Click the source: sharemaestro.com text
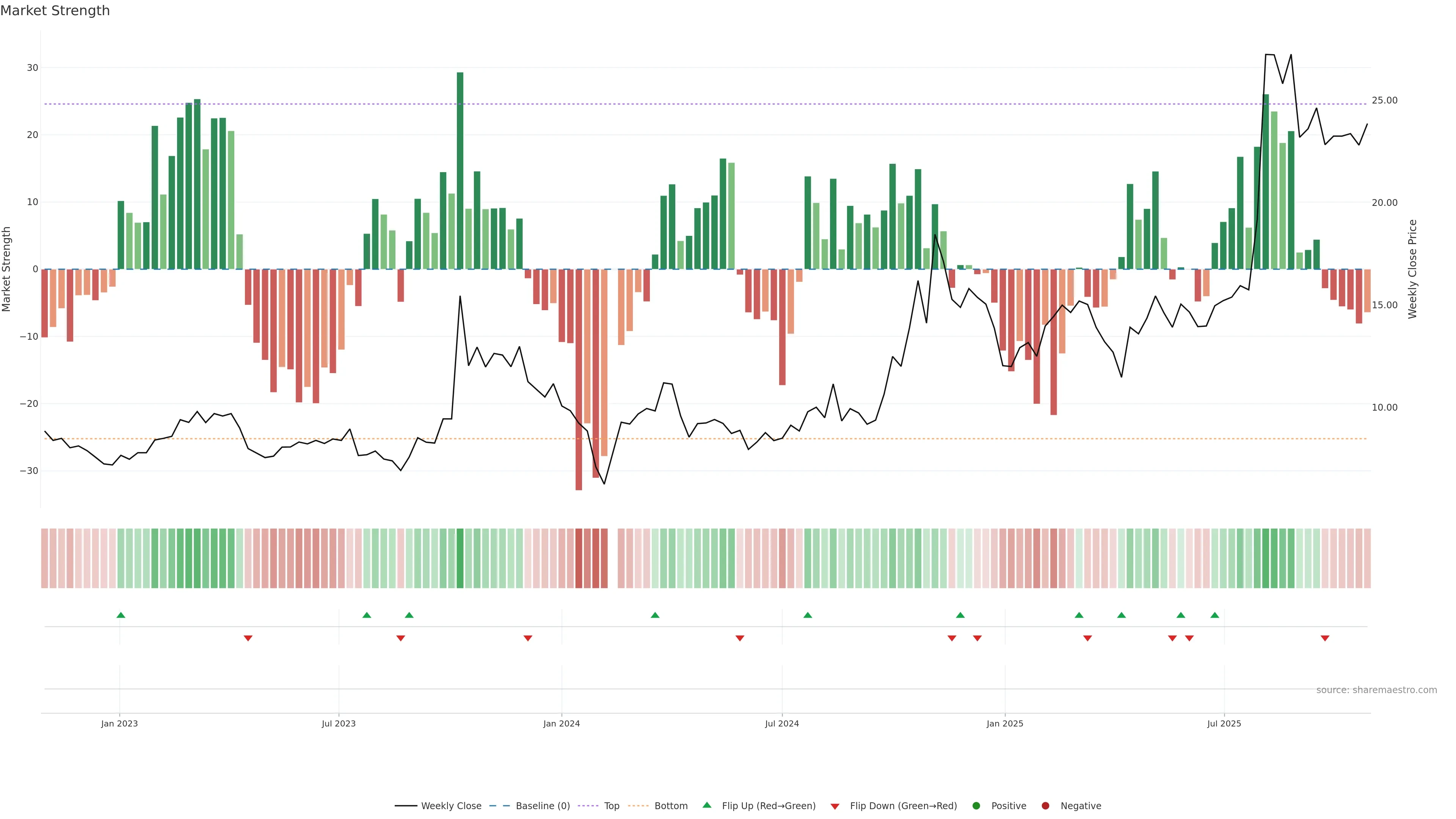The height and width of the screenshot is (819, 1456). tap(1376, 690)
